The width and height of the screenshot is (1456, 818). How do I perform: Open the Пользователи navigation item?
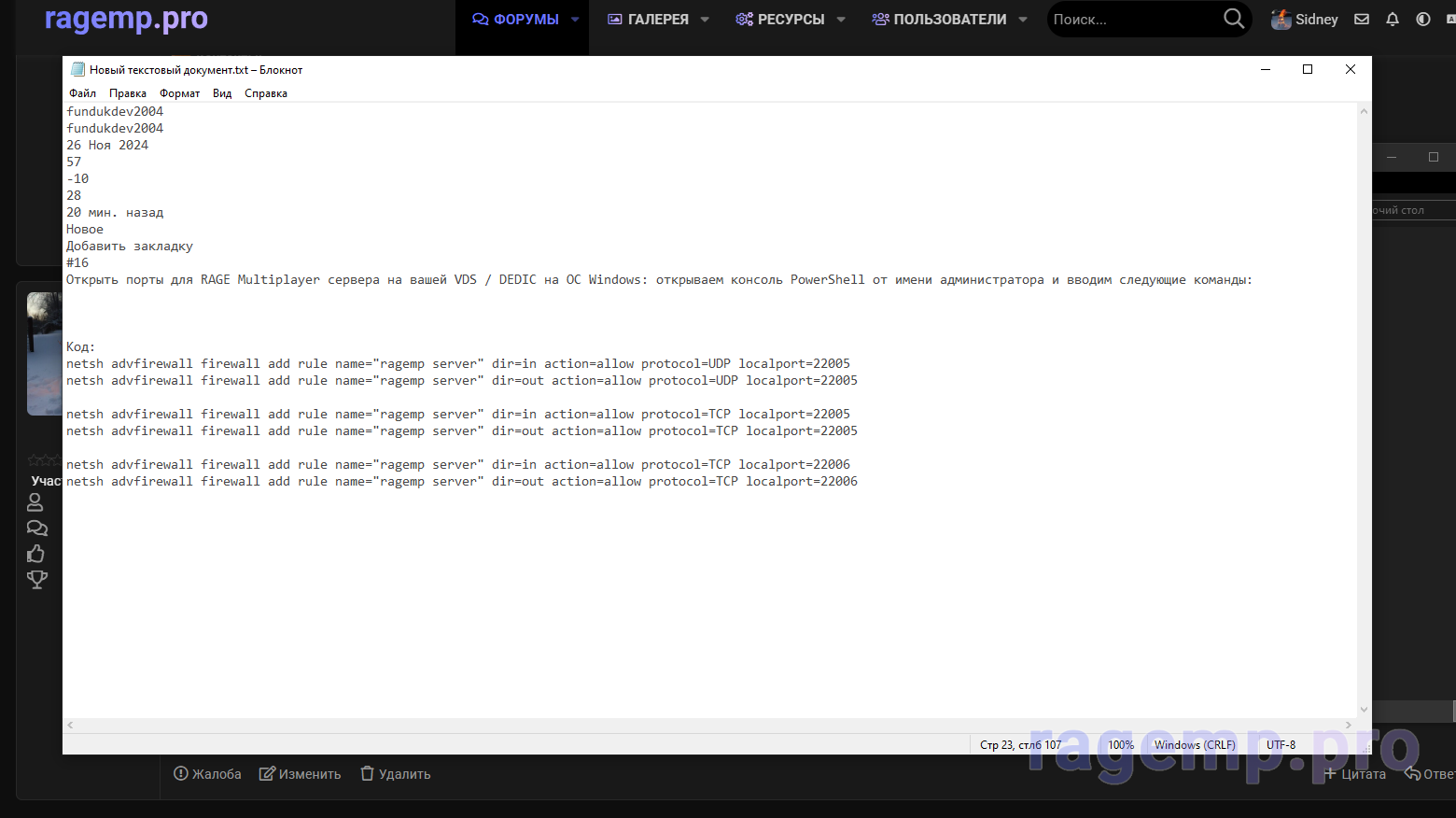click(940, 19)
